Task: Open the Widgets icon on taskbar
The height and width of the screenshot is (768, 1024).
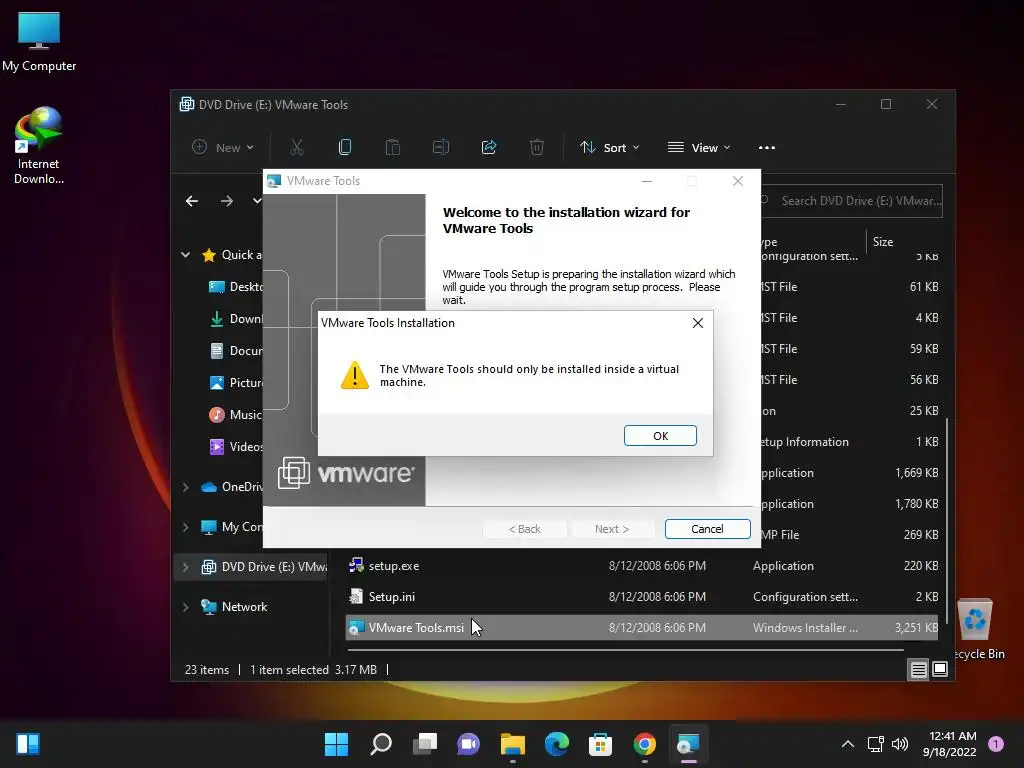Action: click(x=27, y=744)
